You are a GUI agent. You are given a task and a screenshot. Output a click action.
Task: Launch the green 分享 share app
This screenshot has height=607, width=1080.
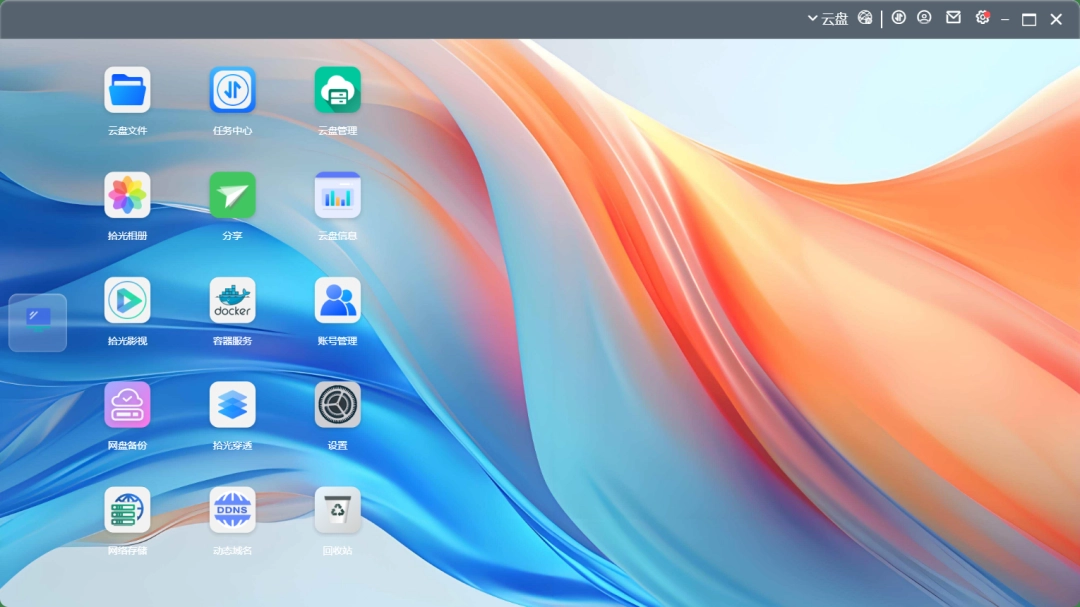coord(232,195)
